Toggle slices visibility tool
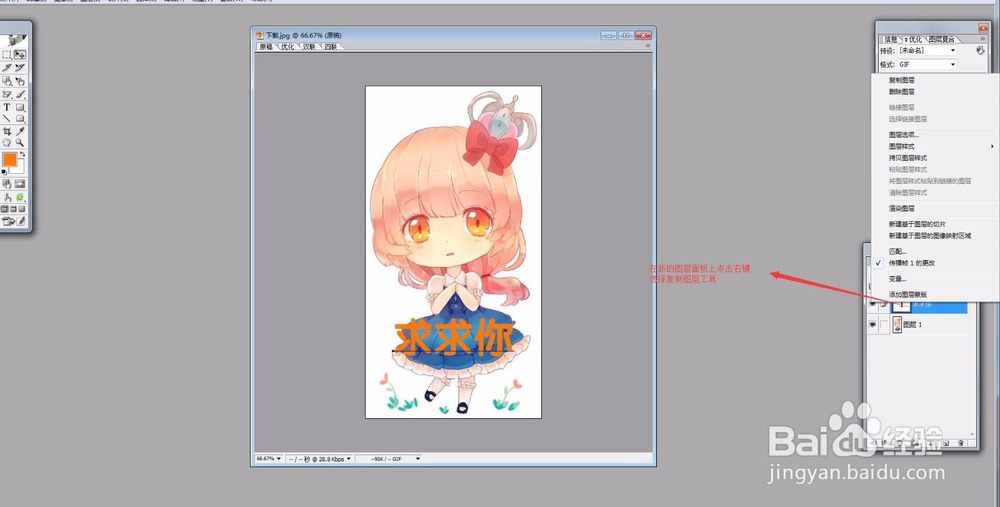1000x507 pixels. tap(20, 184)
